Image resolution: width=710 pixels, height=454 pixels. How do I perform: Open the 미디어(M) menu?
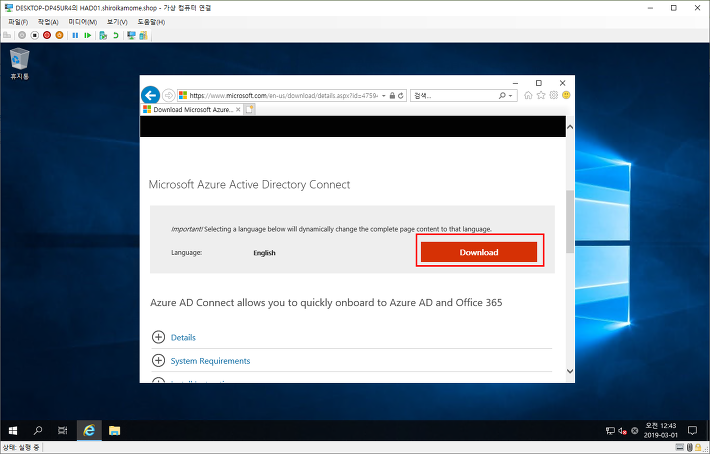point(83,22)
